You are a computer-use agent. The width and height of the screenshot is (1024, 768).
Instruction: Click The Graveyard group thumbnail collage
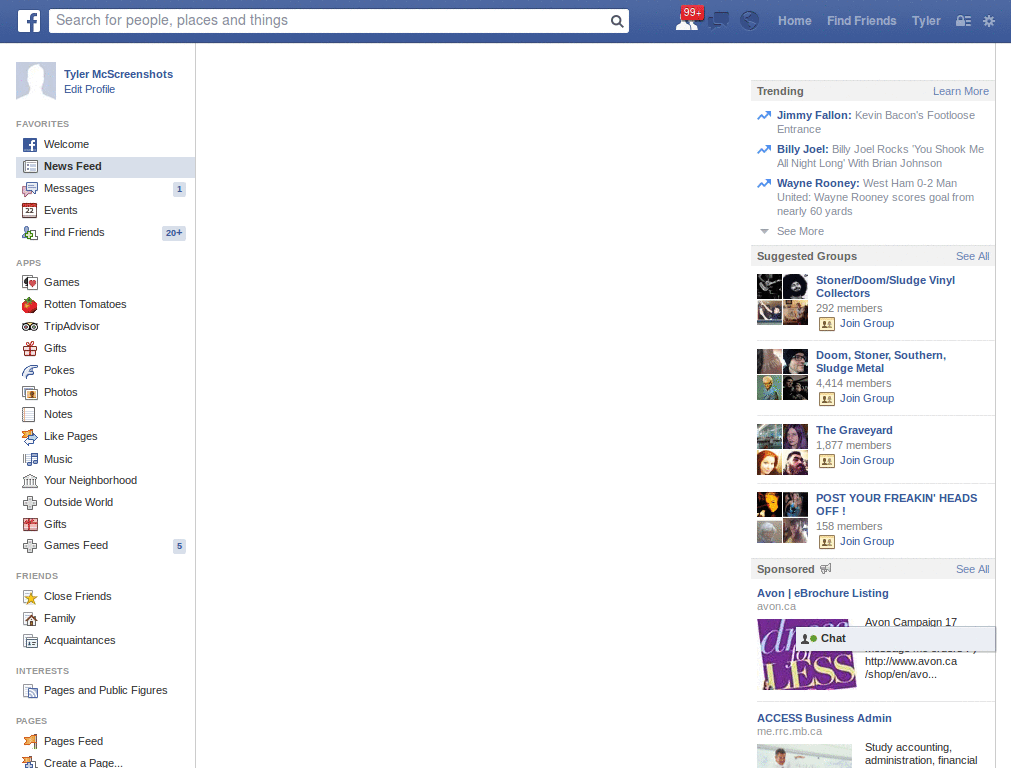(782, 449)
